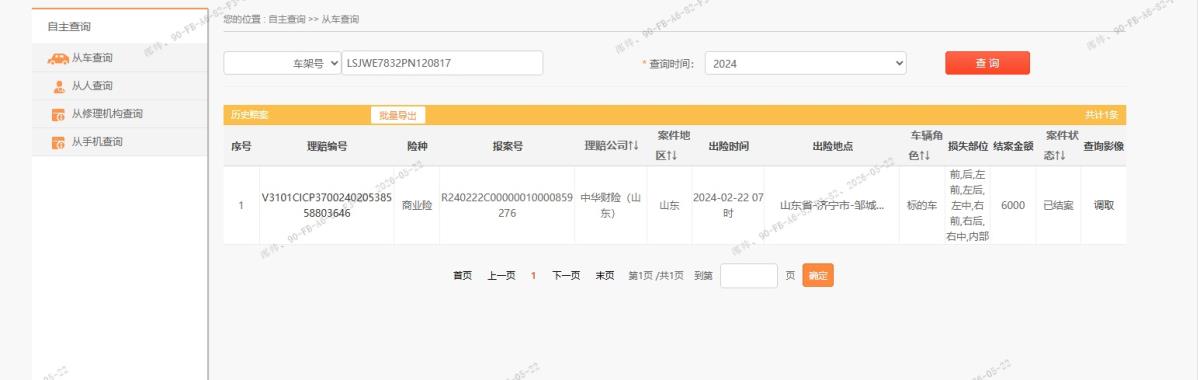Click the orange 确定 button
Screen dimensions: 1200x380
[817, 275]
